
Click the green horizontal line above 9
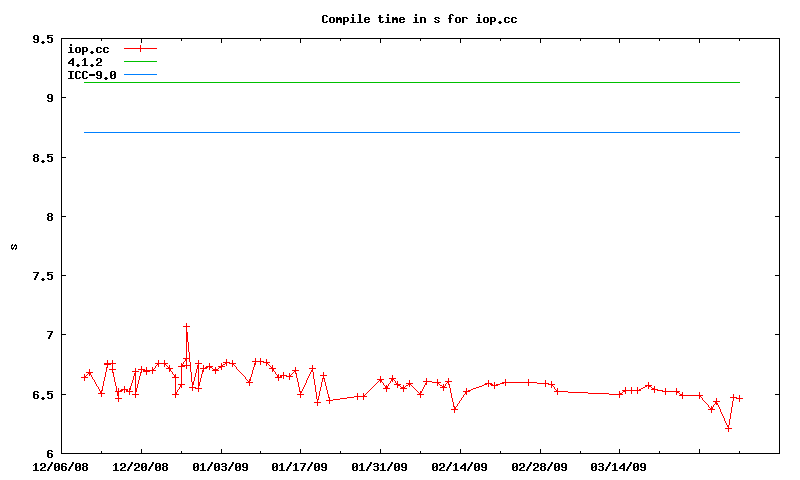pos(410,82)
